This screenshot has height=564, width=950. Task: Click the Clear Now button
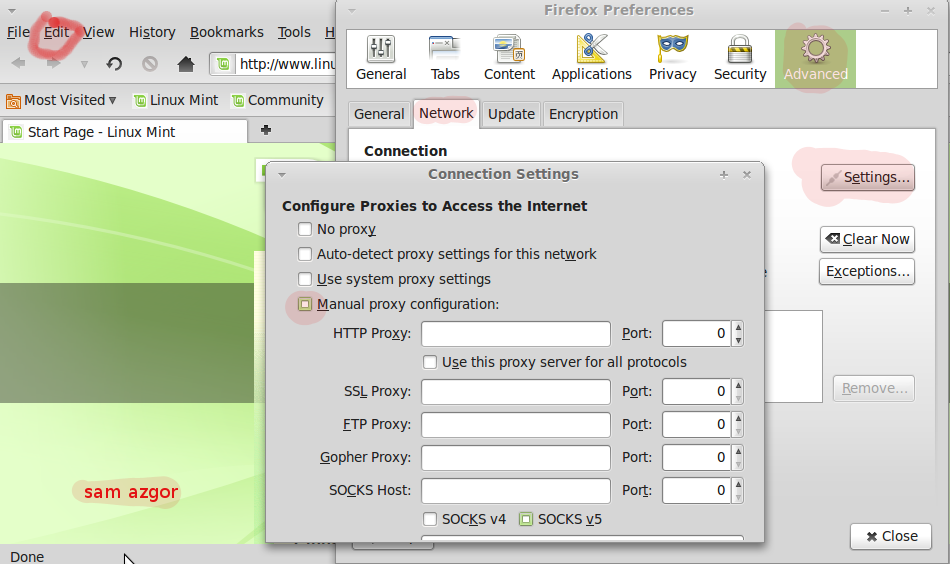coord(867,239)
